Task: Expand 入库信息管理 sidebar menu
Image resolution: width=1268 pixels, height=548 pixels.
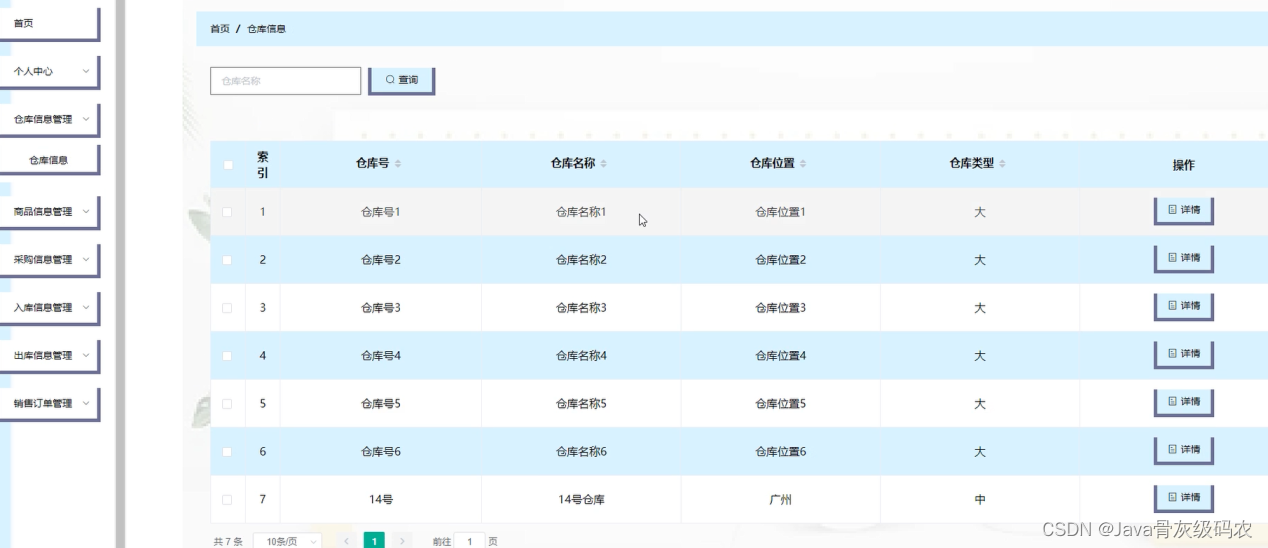Action: 50,308
